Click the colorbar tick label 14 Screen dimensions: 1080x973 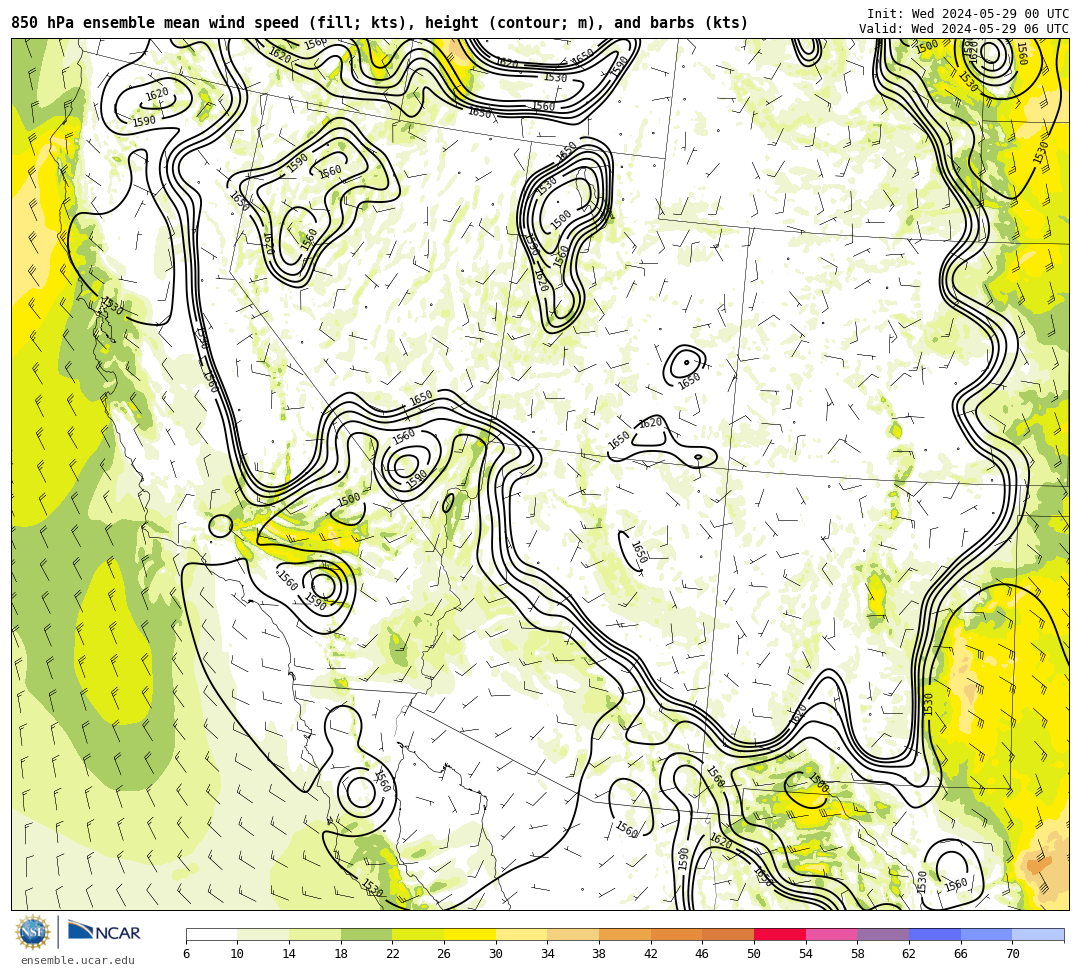[289, 954]
